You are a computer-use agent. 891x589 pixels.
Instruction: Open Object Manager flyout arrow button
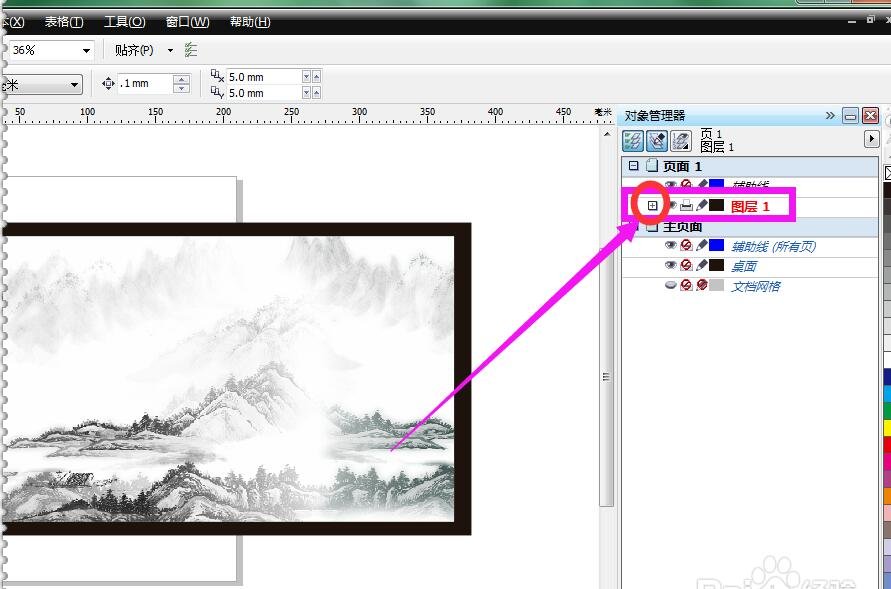(871, 139)
